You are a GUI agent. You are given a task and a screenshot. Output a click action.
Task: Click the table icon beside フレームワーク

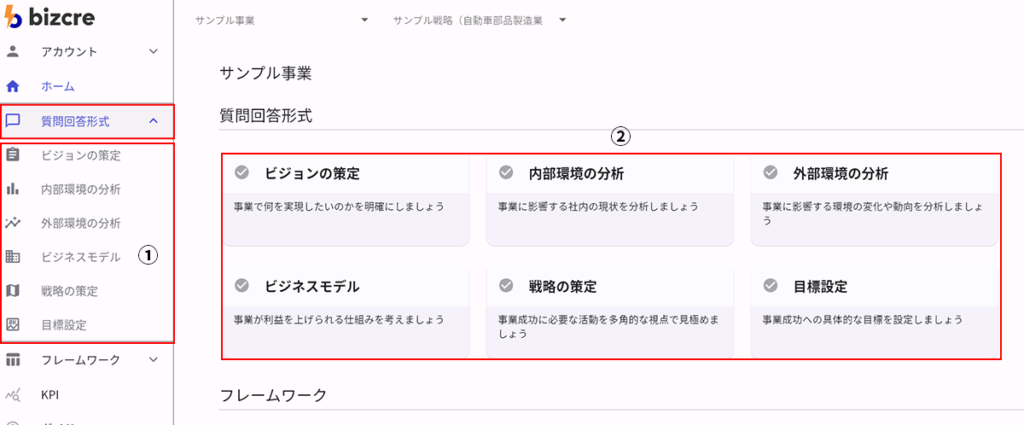(13, 360)
